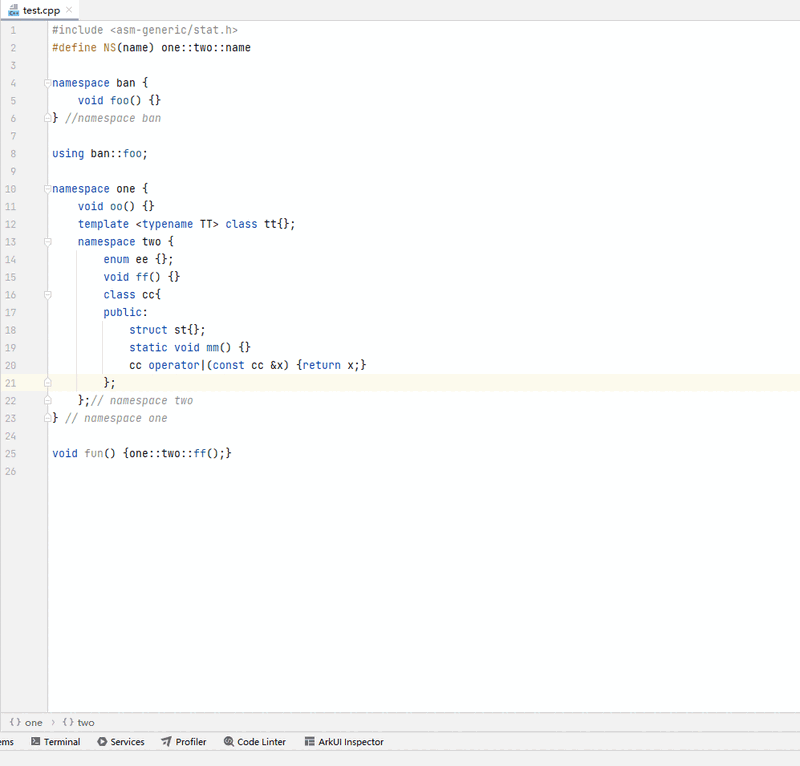Open the Code Linter panel
Viewport: 800px width, 766px height.
(x=260, y=742)
